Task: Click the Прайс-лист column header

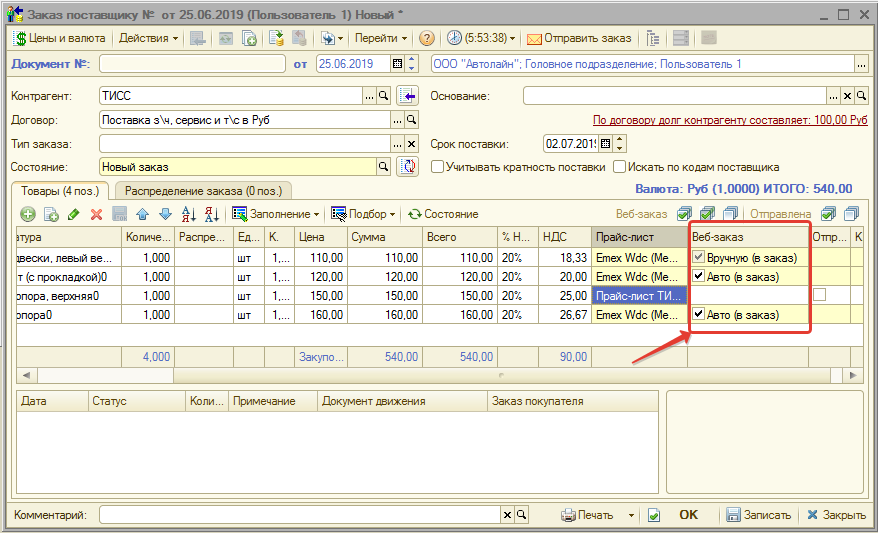Action: tap(639, 237)
